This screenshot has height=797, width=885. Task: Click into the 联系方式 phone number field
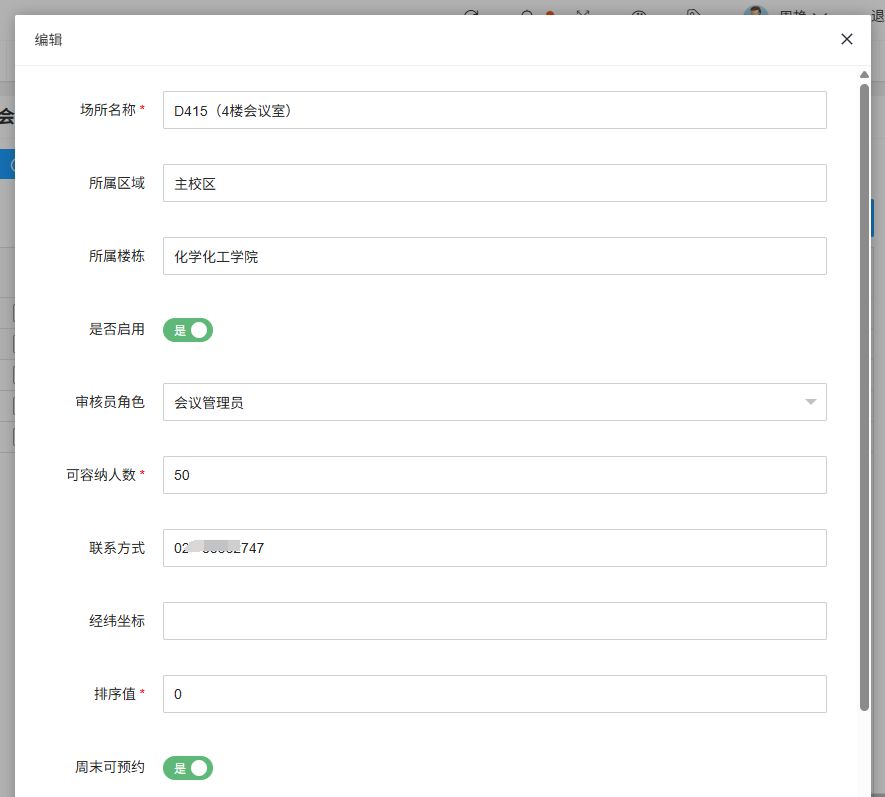click(x=494, y=548)
